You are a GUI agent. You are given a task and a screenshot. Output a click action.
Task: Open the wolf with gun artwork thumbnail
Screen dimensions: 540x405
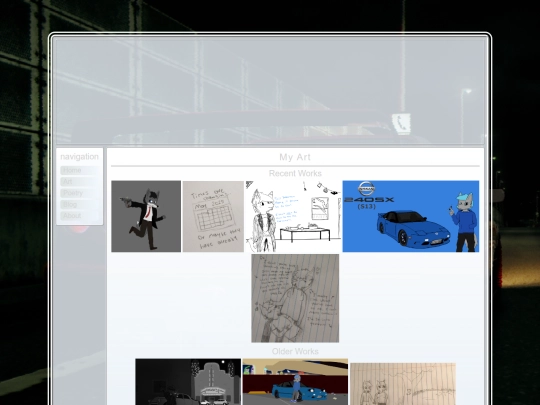(x=146, y=216)
